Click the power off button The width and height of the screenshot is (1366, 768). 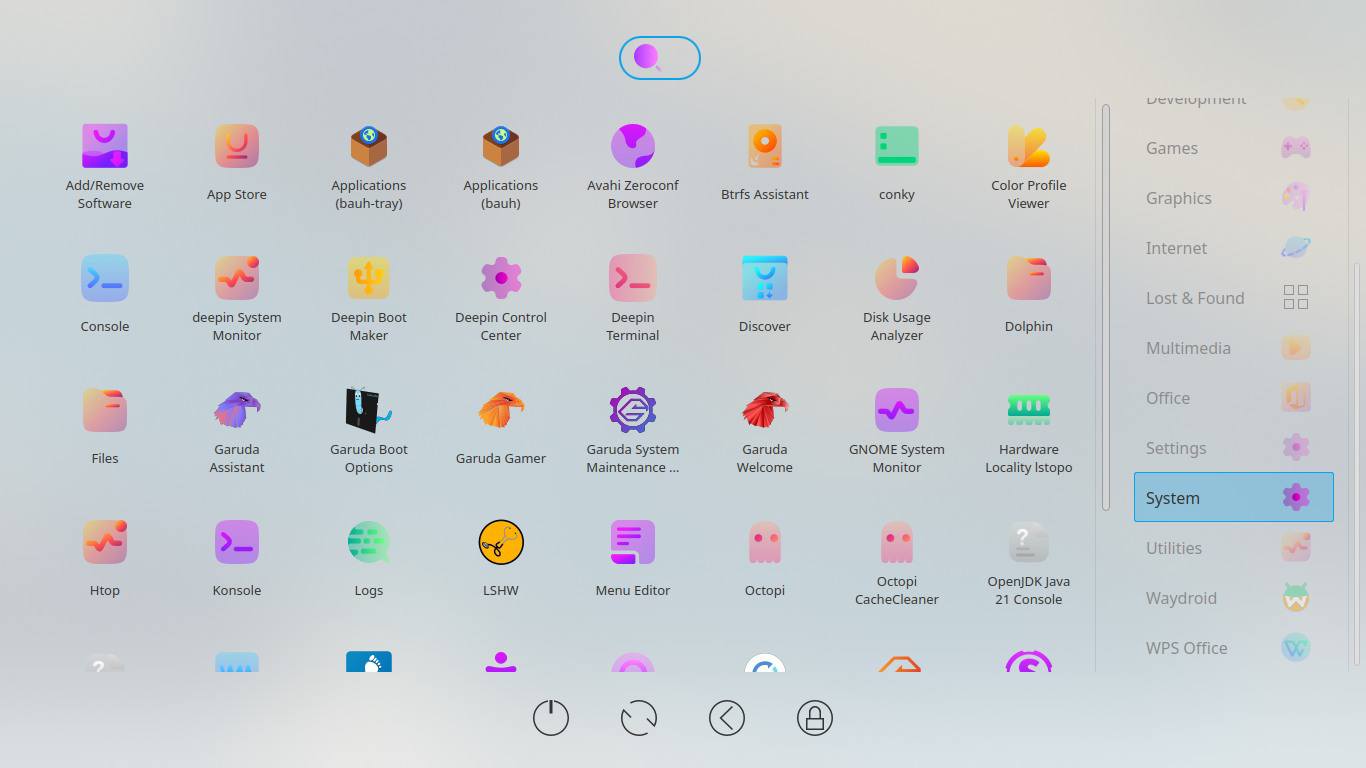tap(551, 718)
